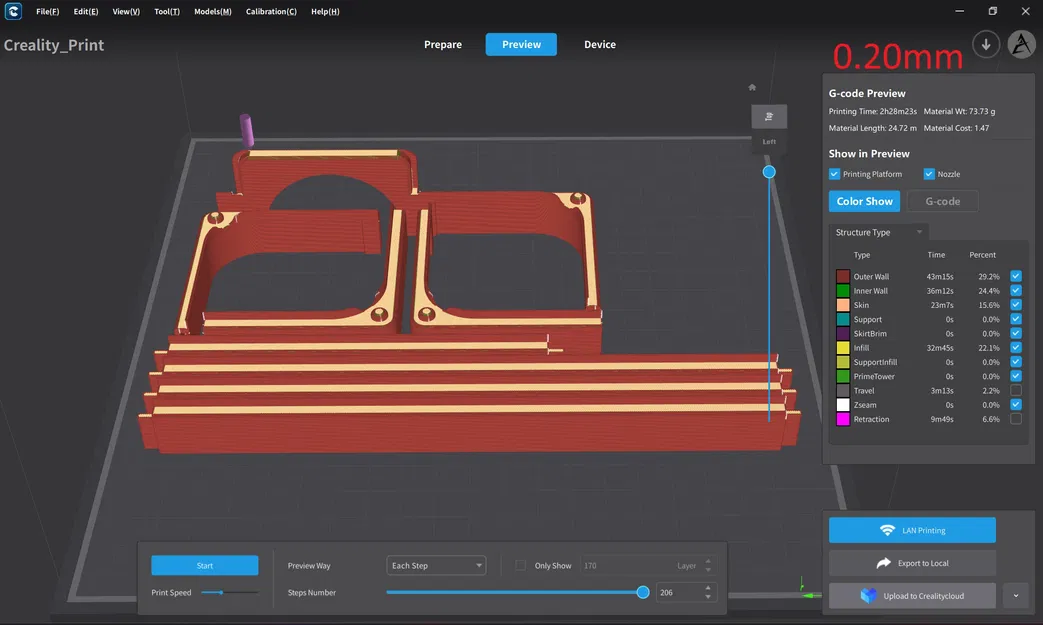Click the Top face of view cube
Image resolution: width=1043 pixels, height=625 pixels.
coord(769,117)
